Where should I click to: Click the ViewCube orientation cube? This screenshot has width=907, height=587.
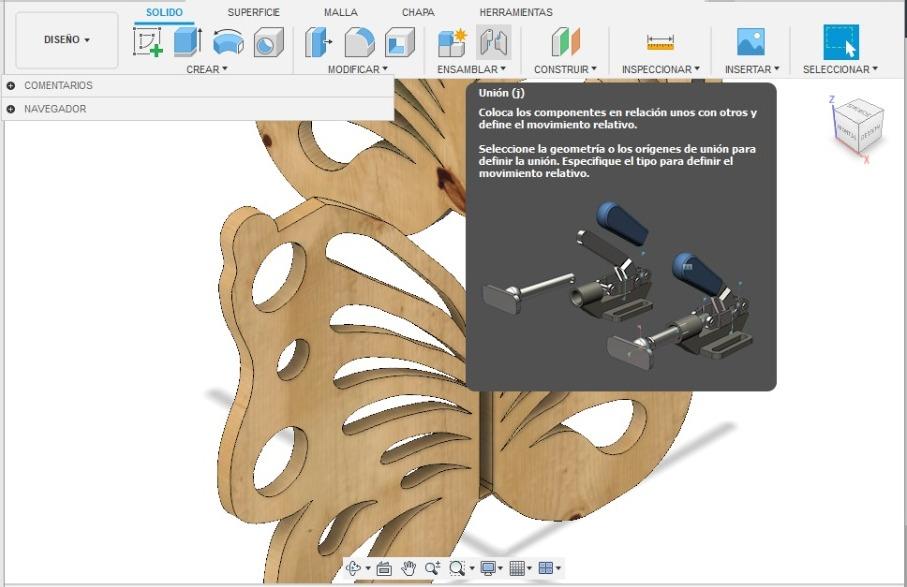[x=858, y=123]
